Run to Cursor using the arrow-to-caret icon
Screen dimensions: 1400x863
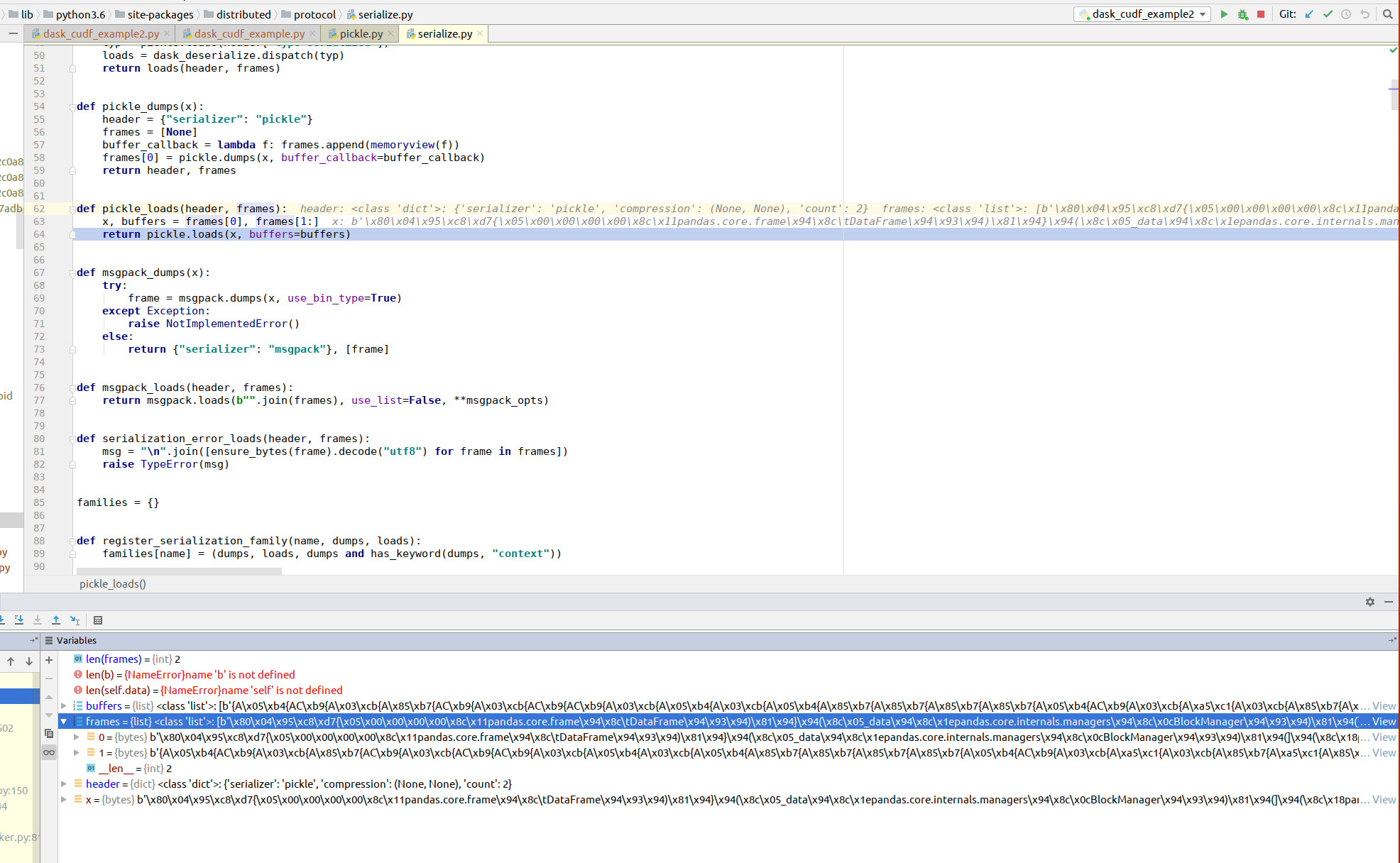pos(75,620)
